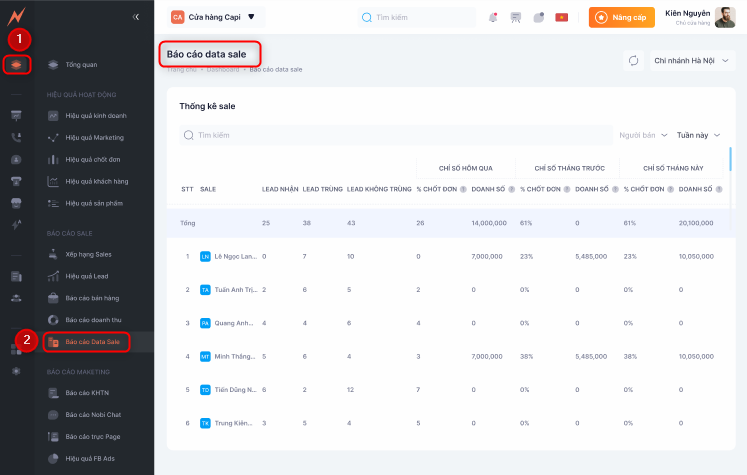Select Xếp hạng Sales menu item

88,254
